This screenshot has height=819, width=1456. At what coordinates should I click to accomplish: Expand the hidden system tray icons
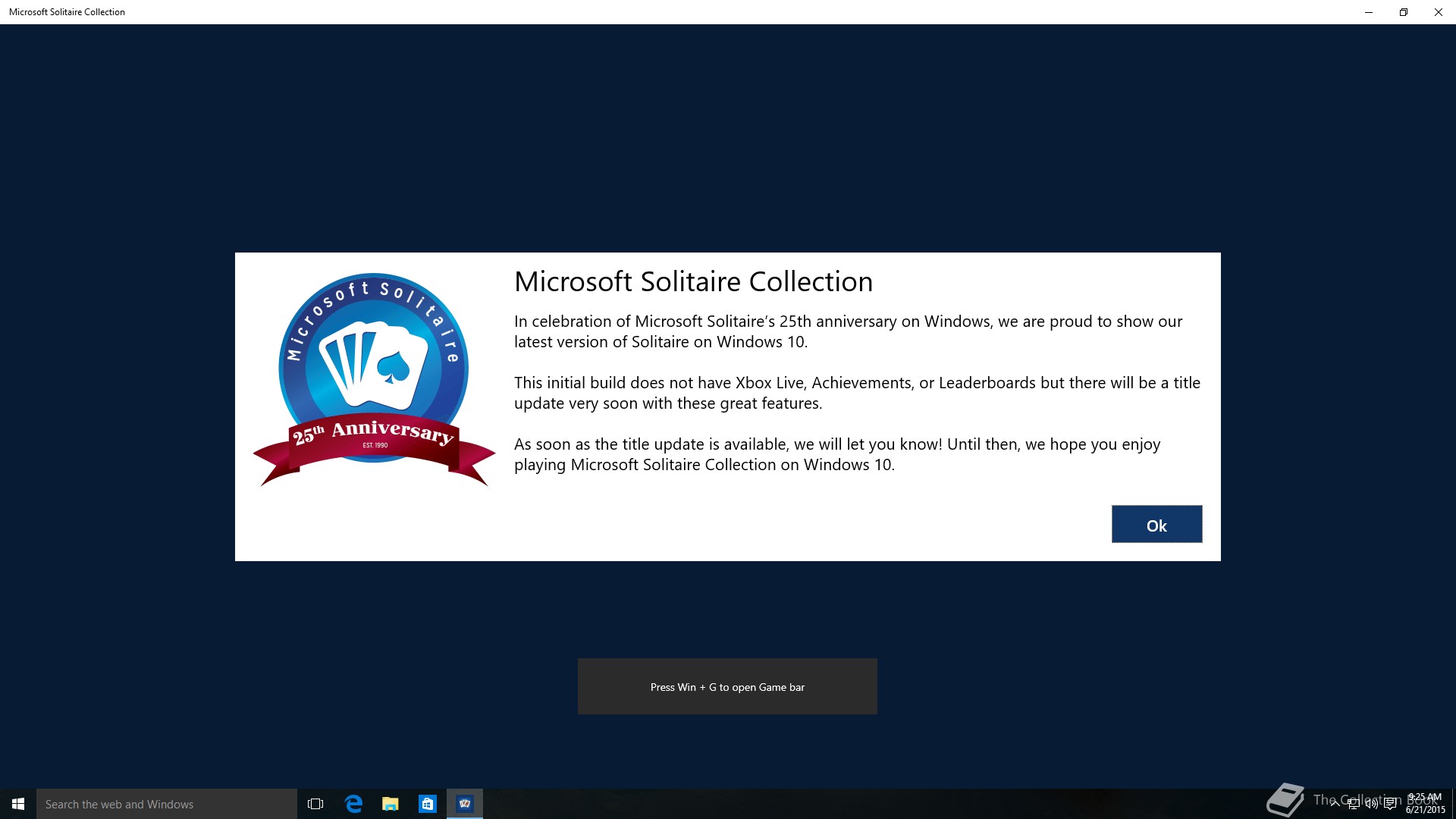click(1335, 804)
